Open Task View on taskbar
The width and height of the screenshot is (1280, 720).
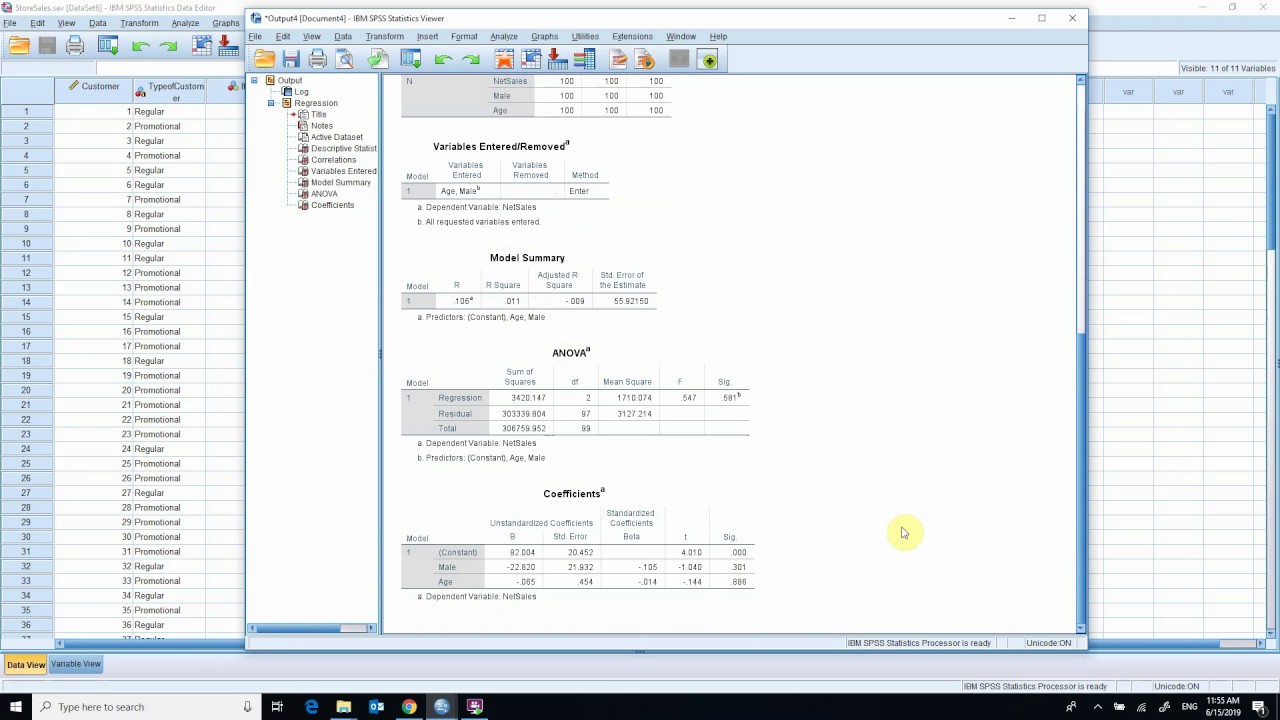tap(277, 707)
